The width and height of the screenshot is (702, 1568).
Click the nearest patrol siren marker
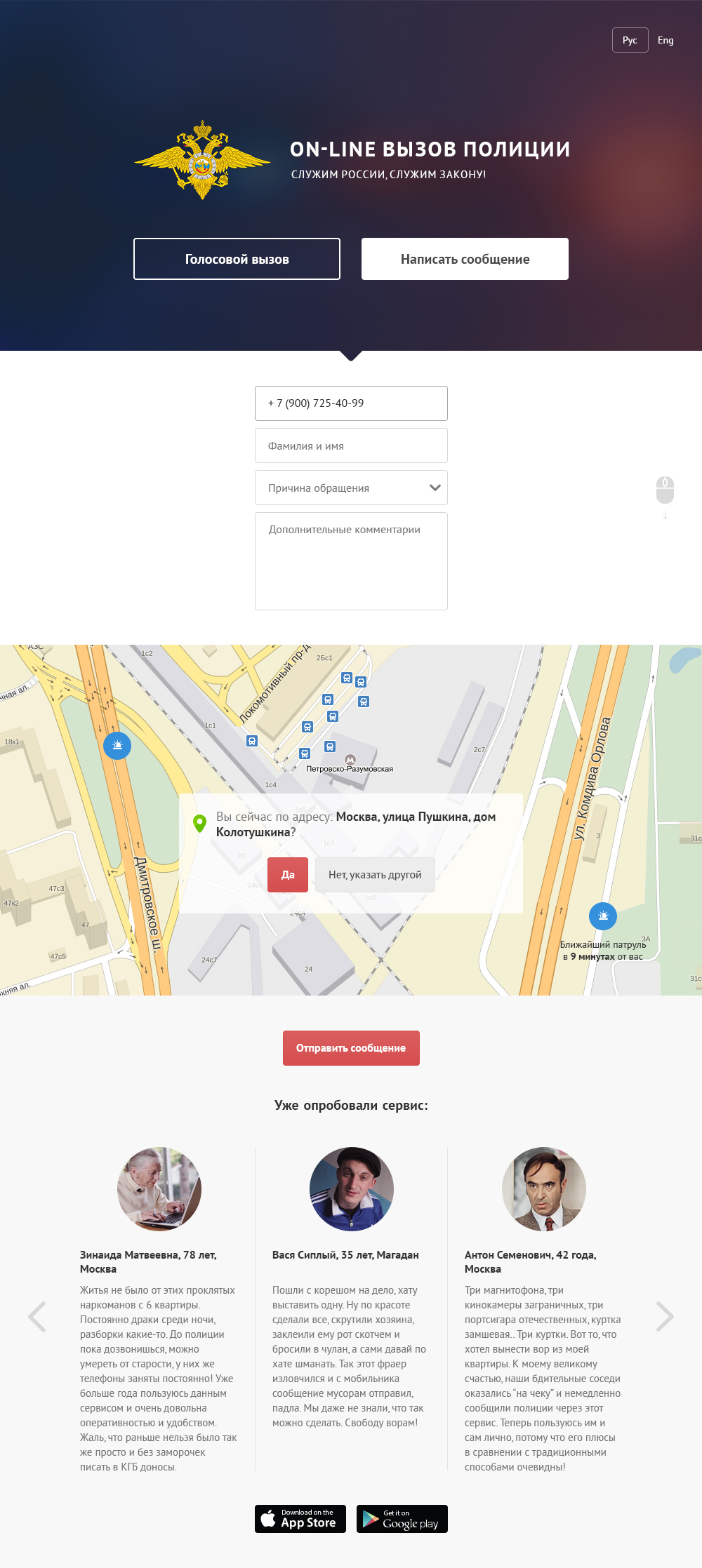pos(602,916)
